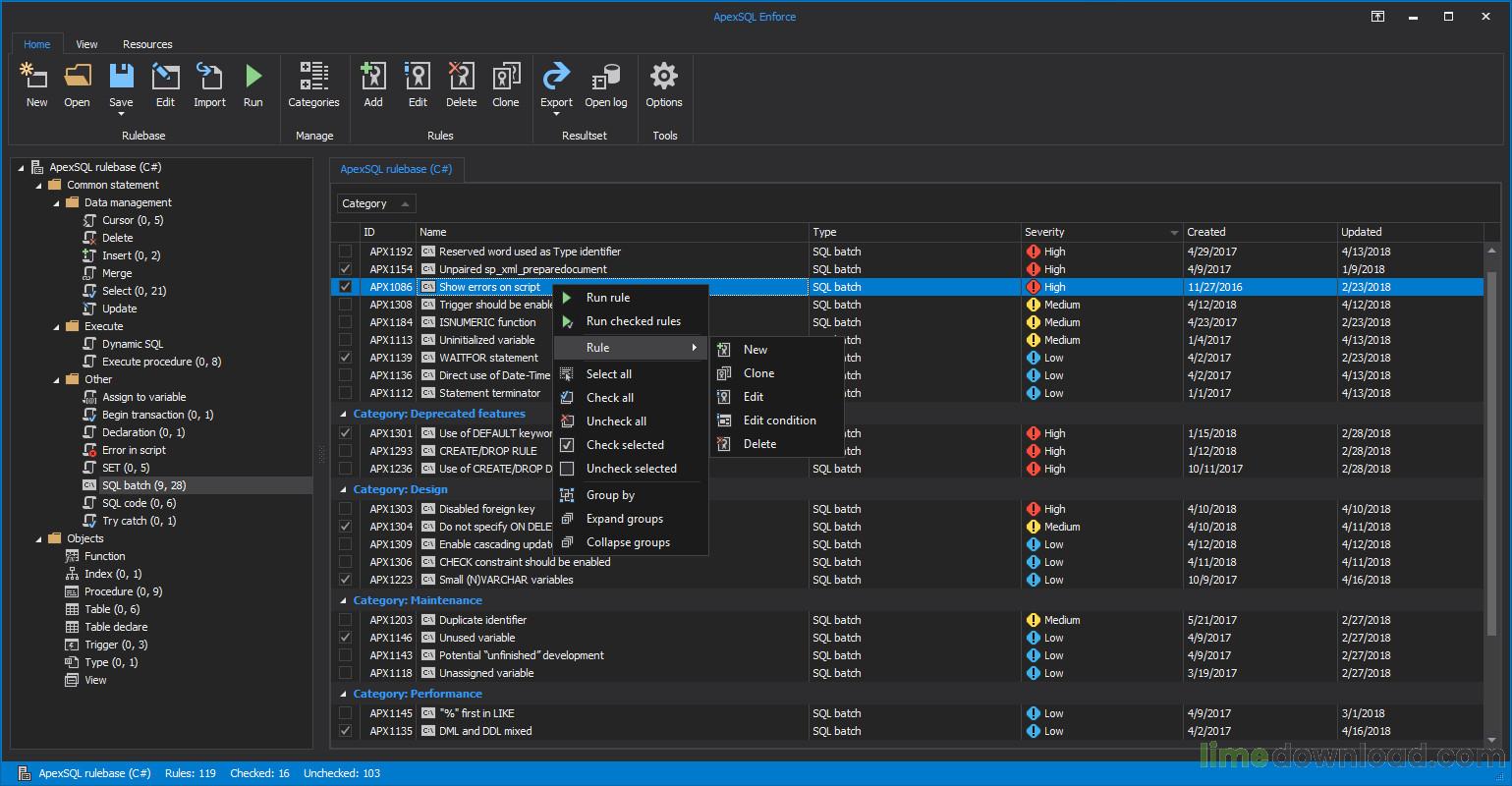
Task: Click Collapse groups icon in context menu
Action: [567, 542]
